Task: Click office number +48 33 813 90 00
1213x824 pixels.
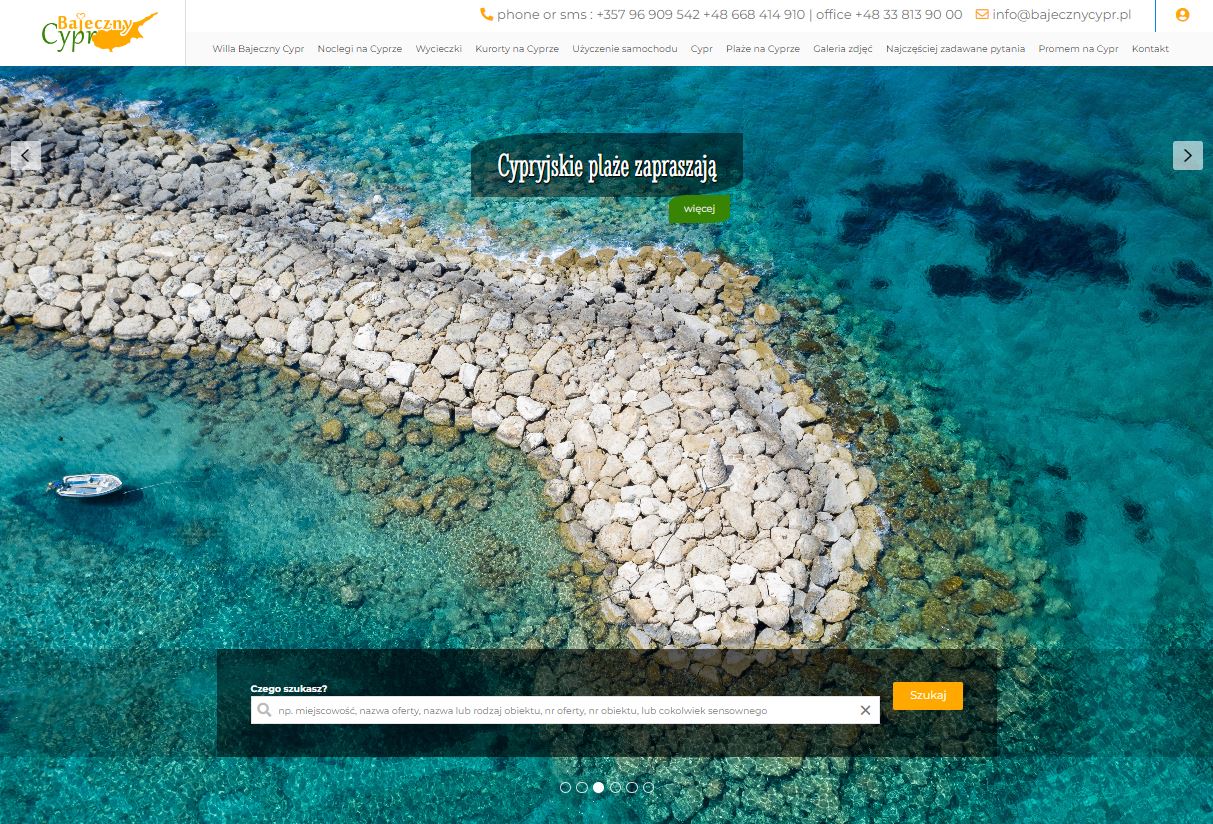Action: coord(908,14)
